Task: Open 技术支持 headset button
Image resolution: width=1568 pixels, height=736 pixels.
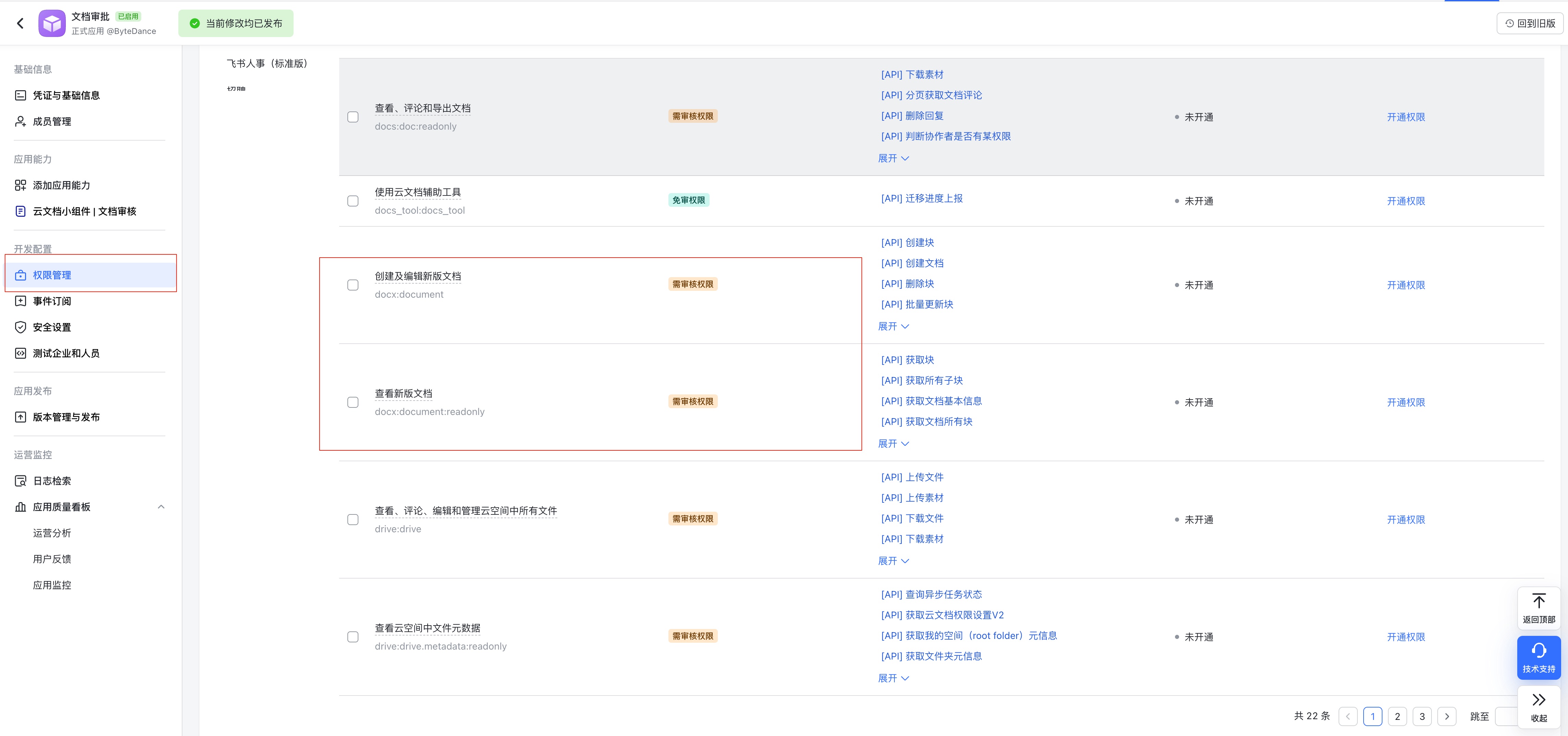Action: (1538, 657)
